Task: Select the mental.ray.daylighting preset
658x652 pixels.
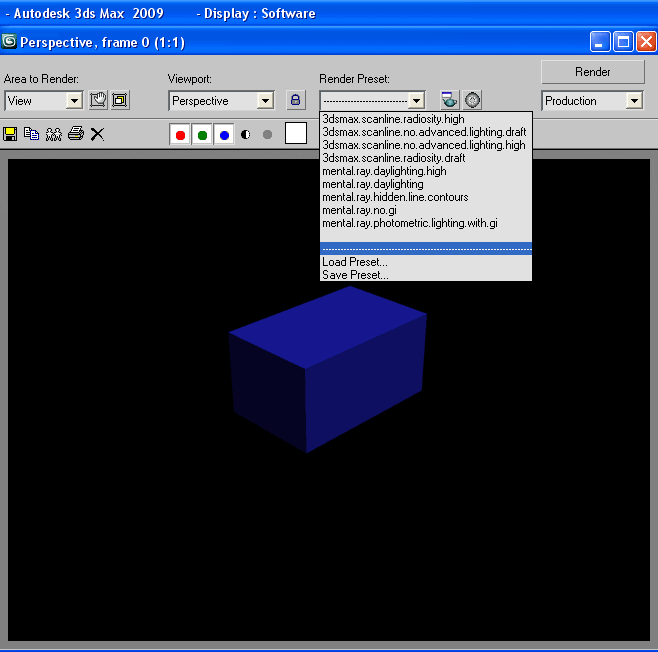Action: [426, 184]
